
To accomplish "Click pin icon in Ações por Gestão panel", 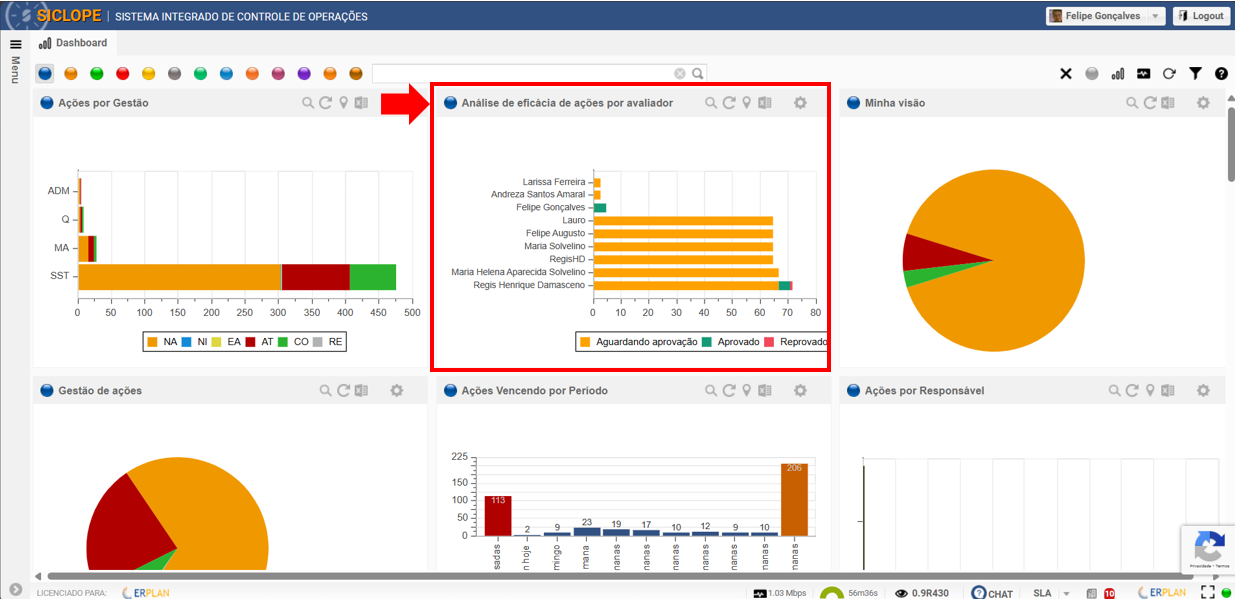I will coord(343,103).
